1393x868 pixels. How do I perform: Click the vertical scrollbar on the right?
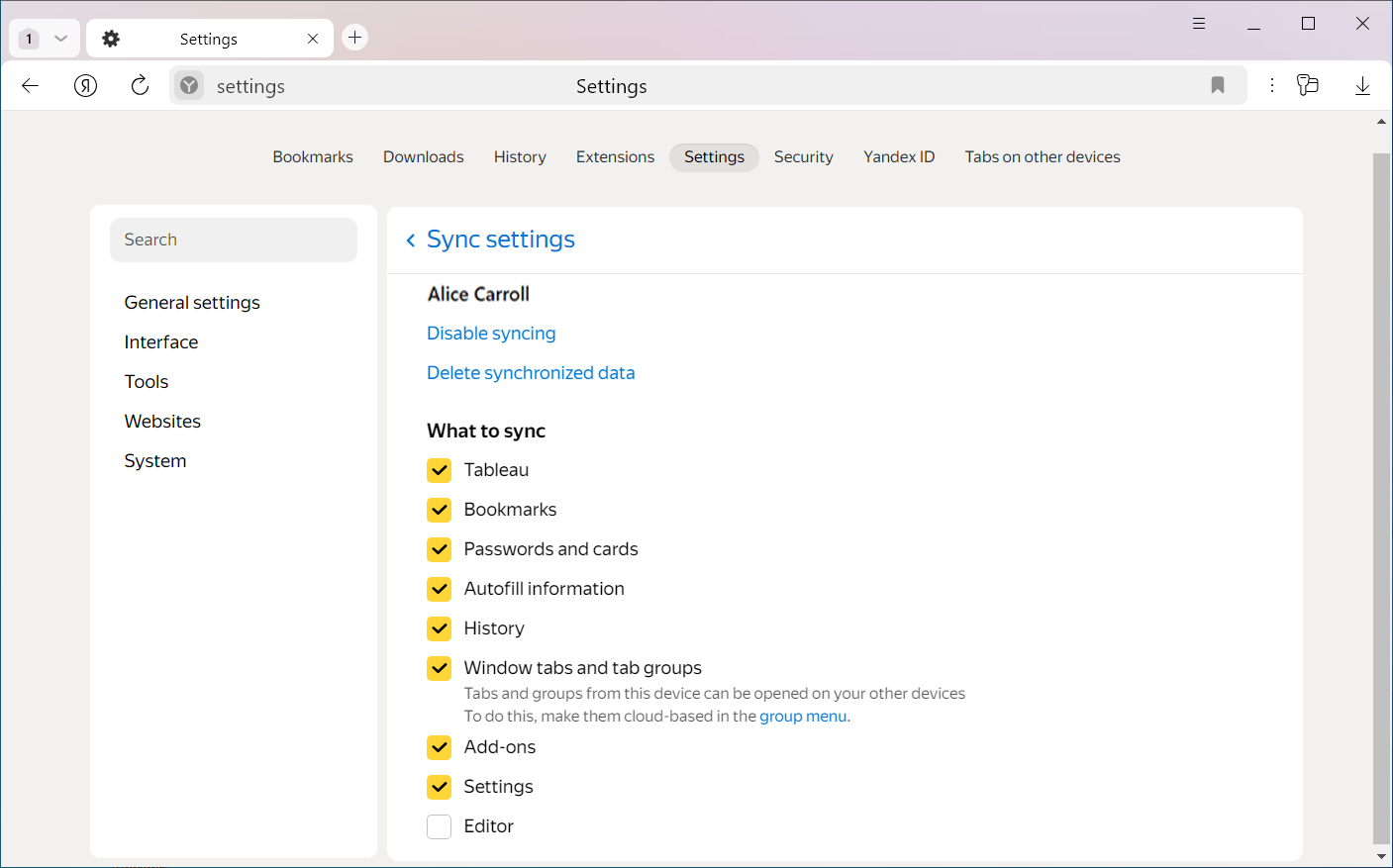[1381, 495]
